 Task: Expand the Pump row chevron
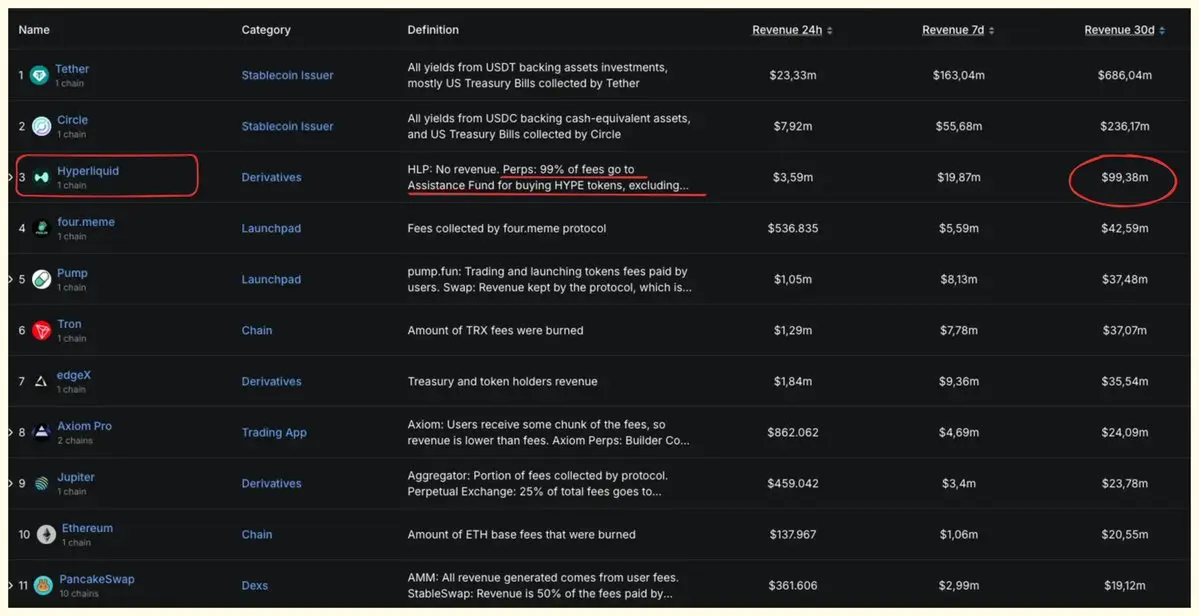tap(11, 279)
